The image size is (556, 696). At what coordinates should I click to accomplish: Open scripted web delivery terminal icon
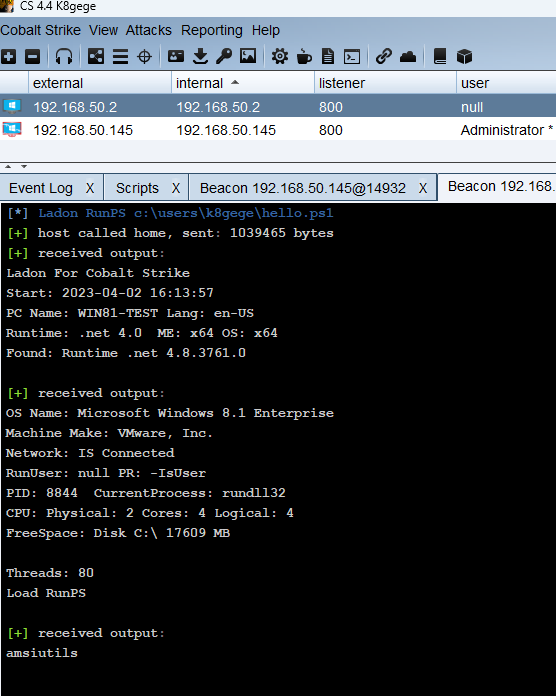tap(352, 56)
